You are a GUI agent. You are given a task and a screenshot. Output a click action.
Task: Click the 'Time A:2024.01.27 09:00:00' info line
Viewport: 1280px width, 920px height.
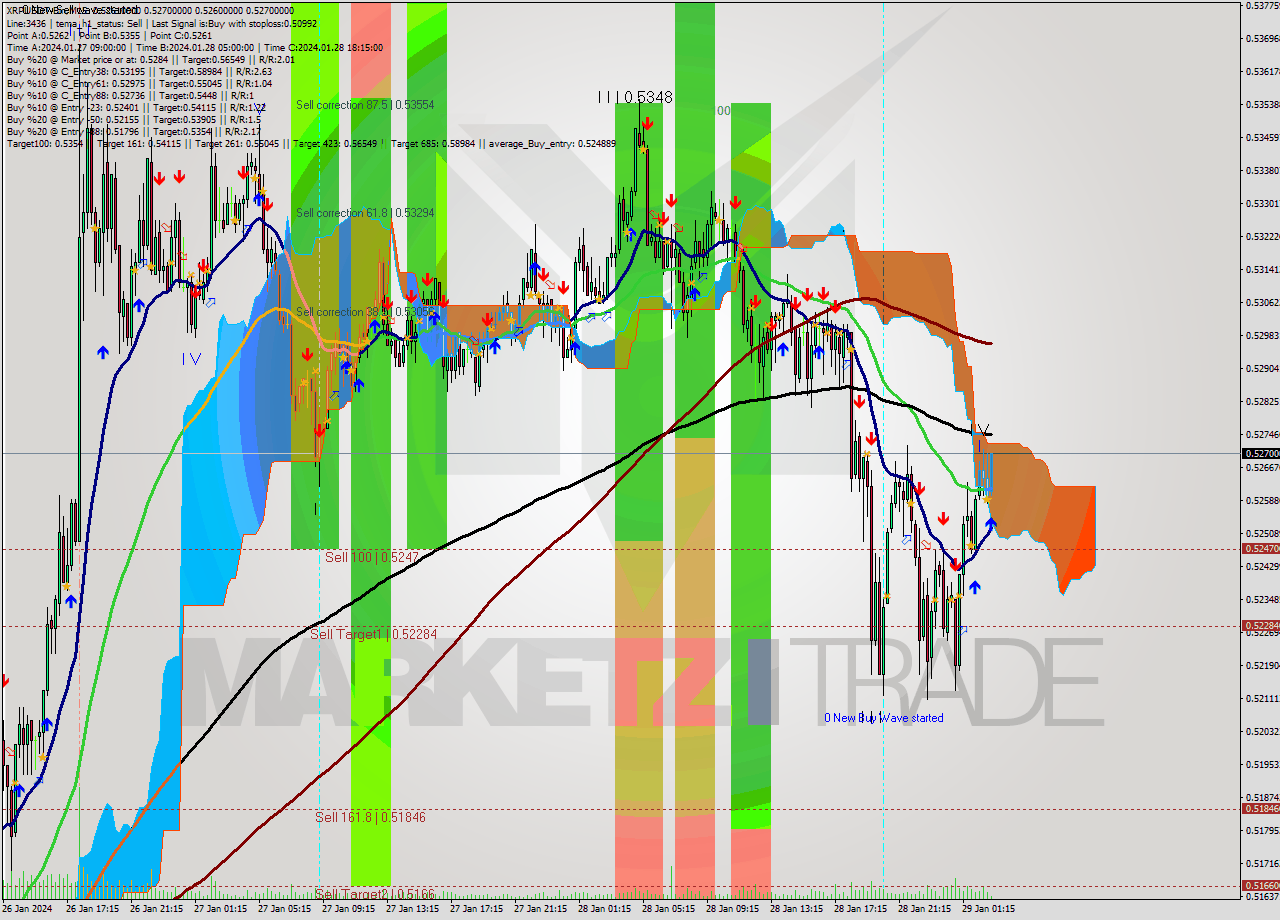coord(195,47)
